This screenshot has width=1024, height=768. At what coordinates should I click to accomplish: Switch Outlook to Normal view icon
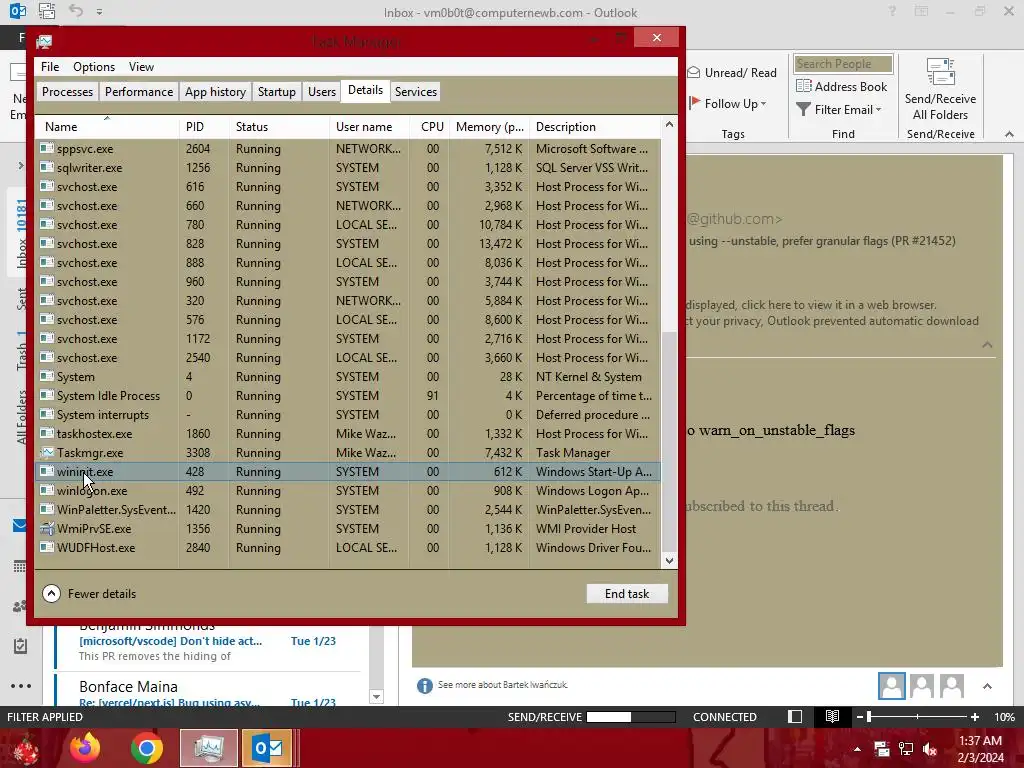click(795, 716)
